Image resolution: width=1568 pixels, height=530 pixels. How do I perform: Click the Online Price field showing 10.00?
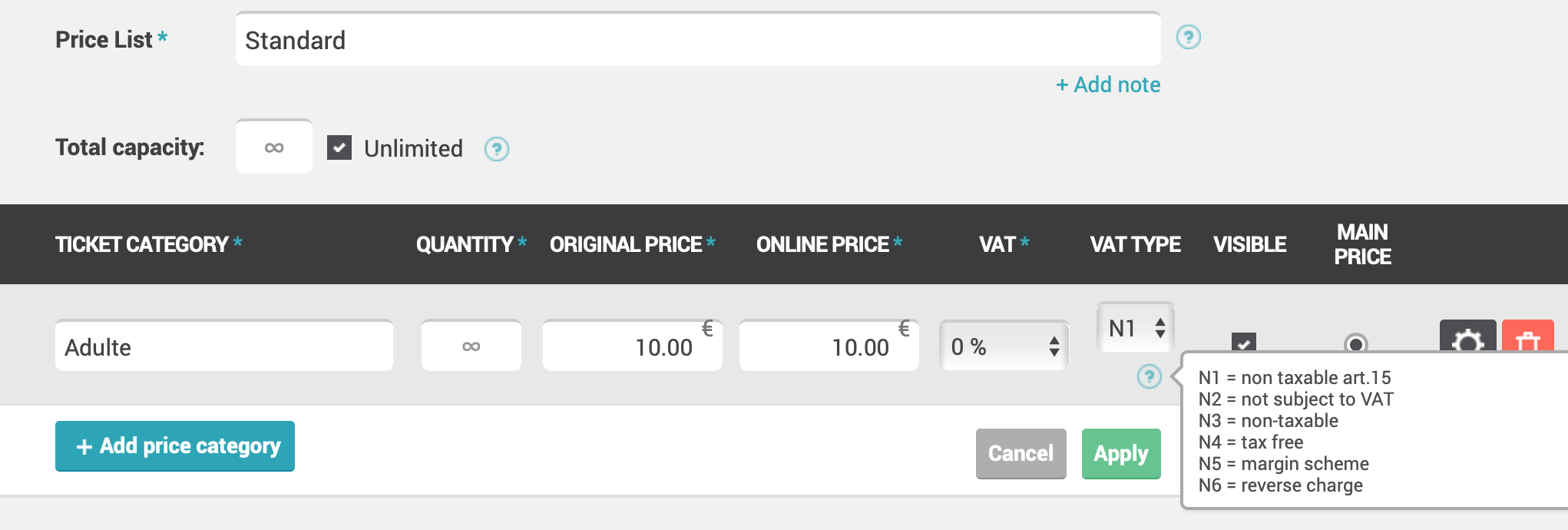click(829, 346)
